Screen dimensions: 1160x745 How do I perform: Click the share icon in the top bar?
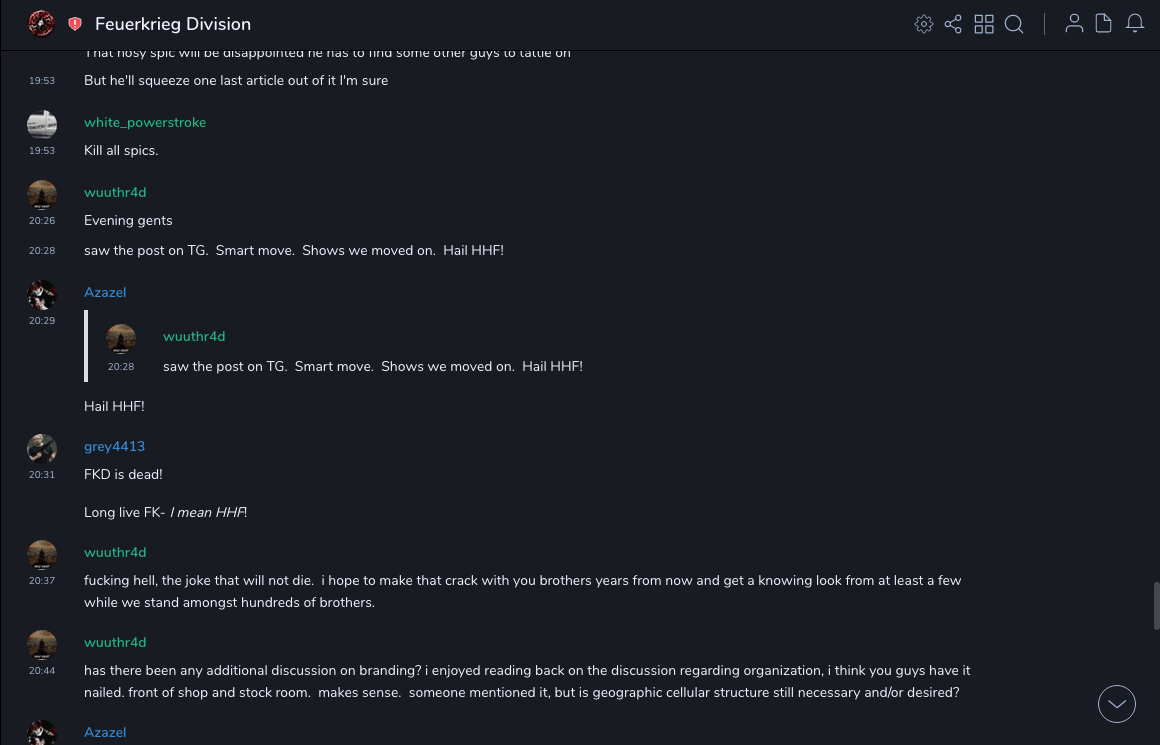coord(953,24)
